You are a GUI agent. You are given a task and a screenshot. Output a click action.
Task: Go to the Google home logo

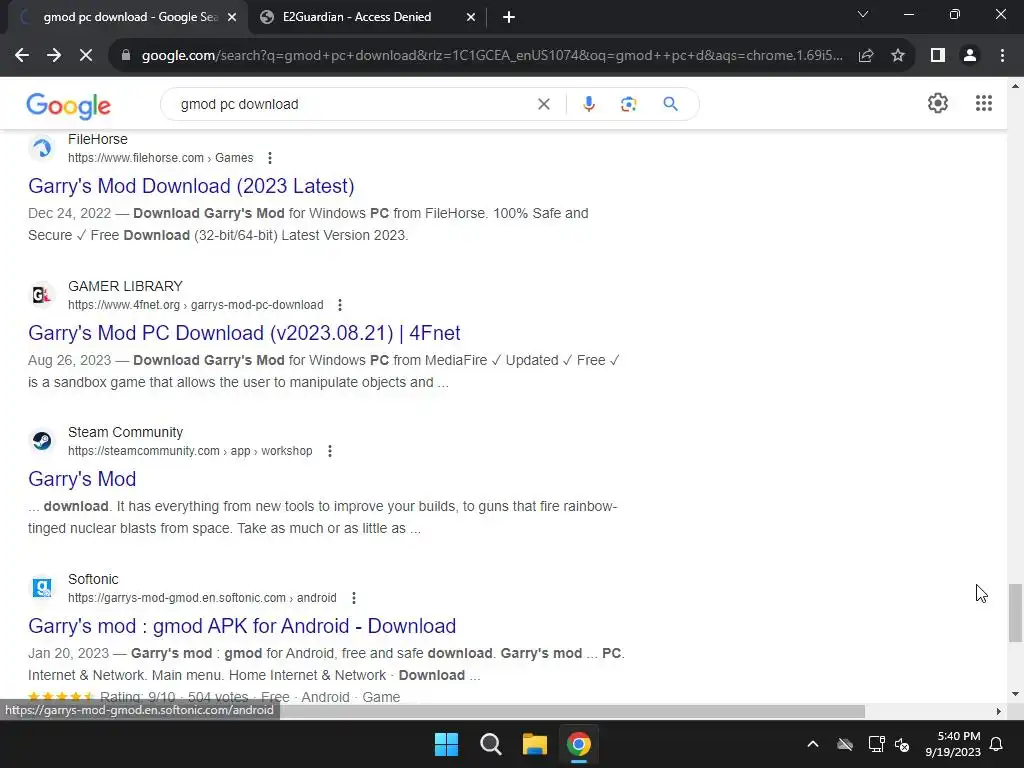pyautogui.click(x=69, y=106)
